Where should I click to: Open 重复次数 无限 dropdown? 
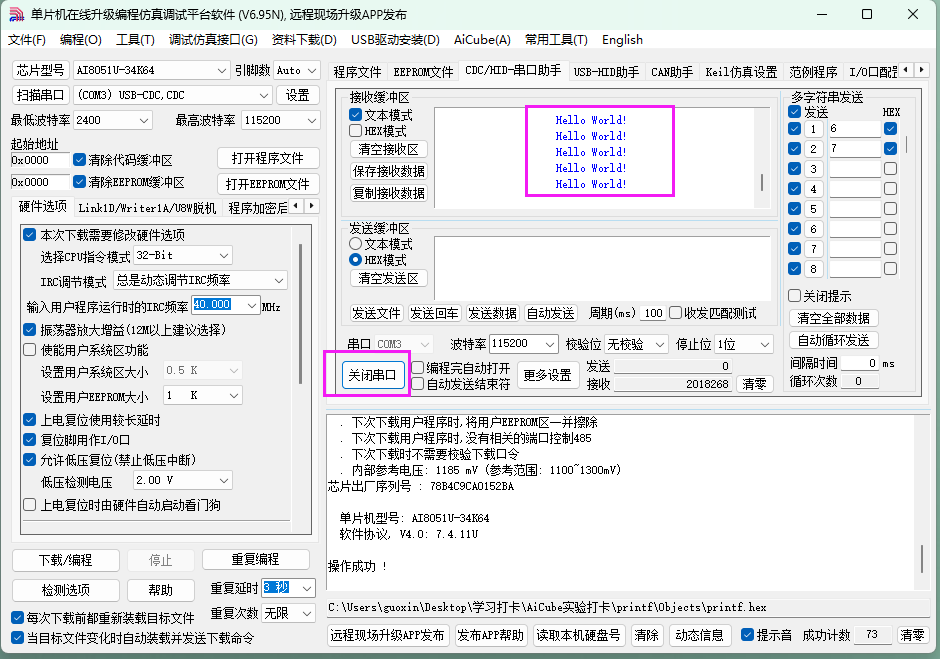pyautogui.click(x=289, y=613)
